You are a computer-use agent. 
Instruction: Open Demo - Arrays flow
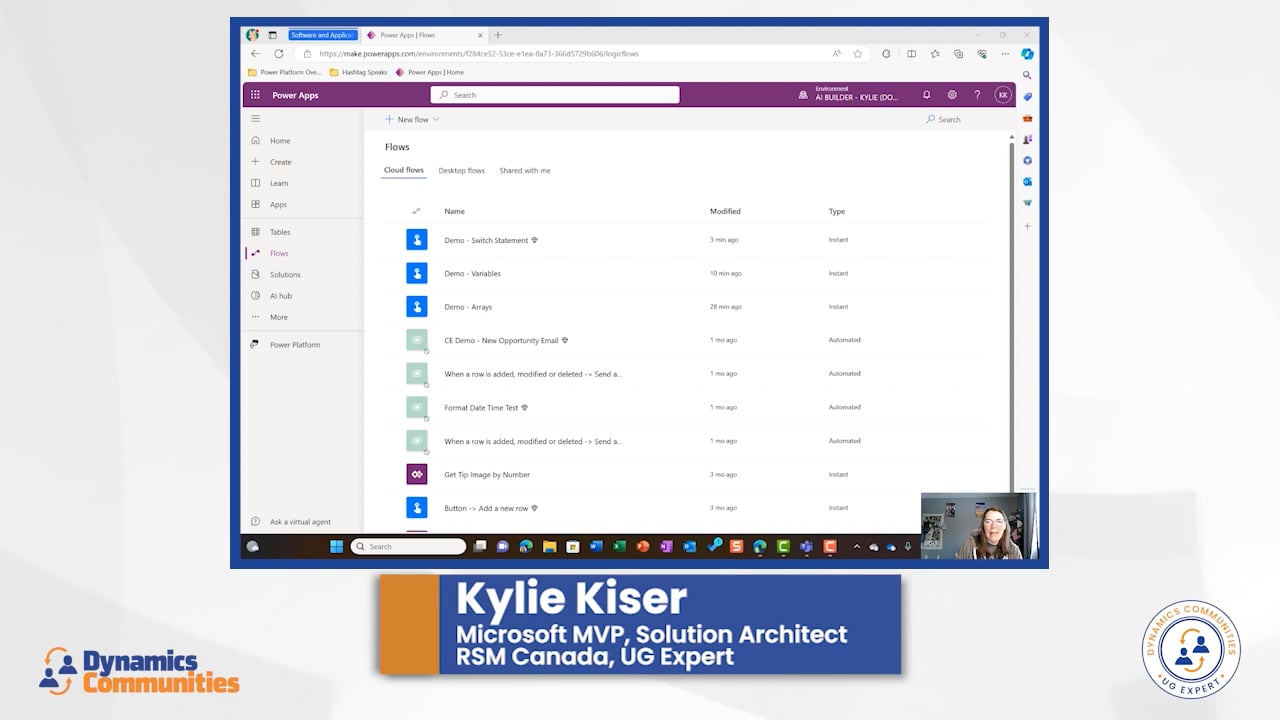(x=468, y=307)
